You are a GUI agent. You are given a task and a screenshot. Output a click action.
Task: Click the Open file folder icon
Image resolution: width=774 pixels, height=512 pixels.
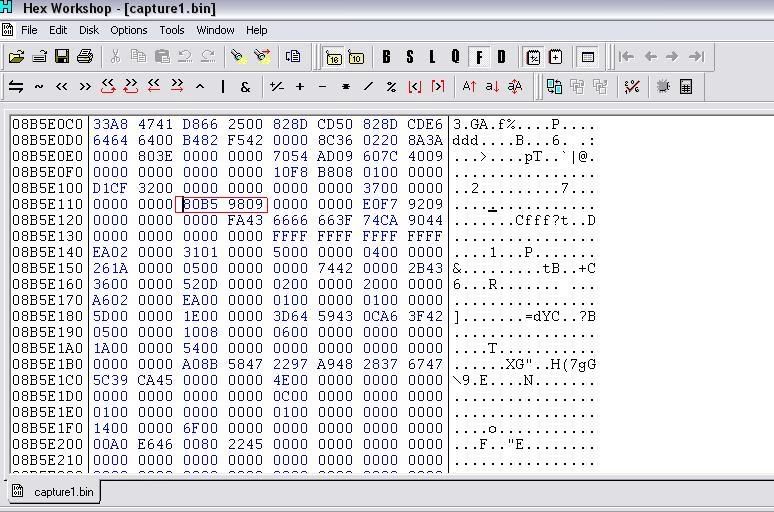tap(16, 57)
